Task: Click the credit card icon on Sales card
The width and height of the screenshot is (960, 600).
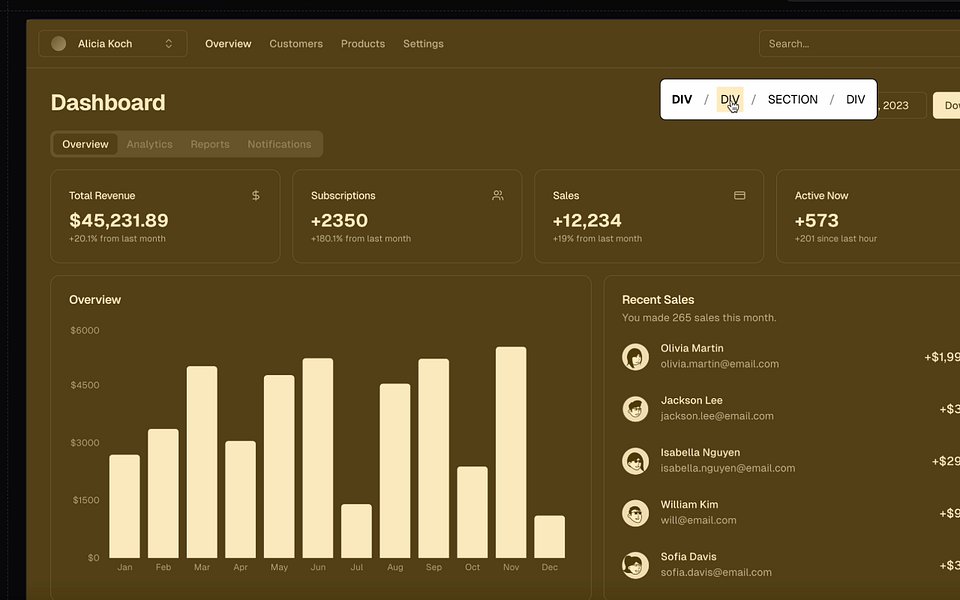Action: 740,195
